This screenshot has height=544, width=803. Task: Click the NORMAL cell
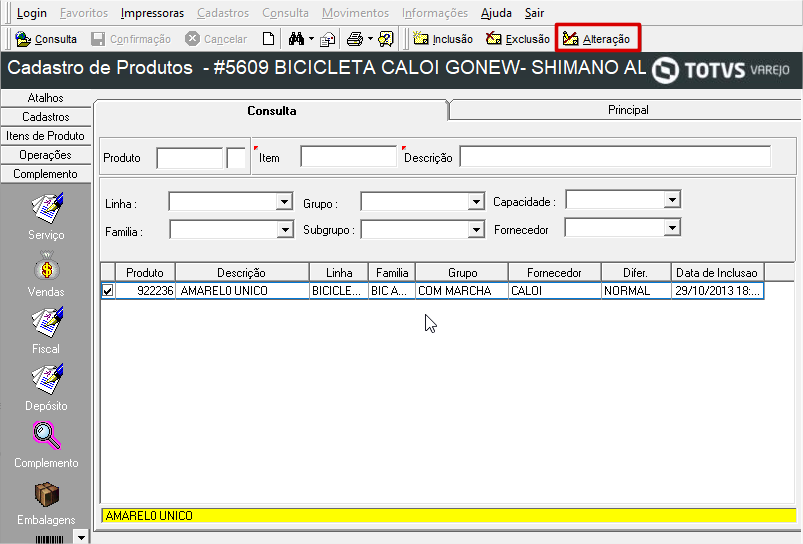tap(636, 290)
